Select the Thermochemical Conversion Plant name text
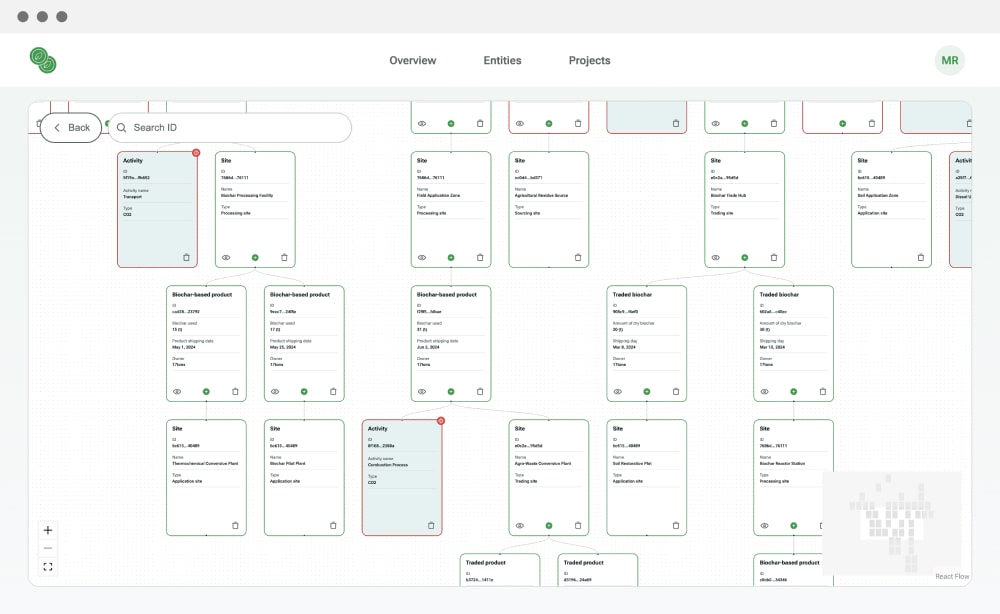Viewport: 1000px width, 614px height. coord(205,464)
